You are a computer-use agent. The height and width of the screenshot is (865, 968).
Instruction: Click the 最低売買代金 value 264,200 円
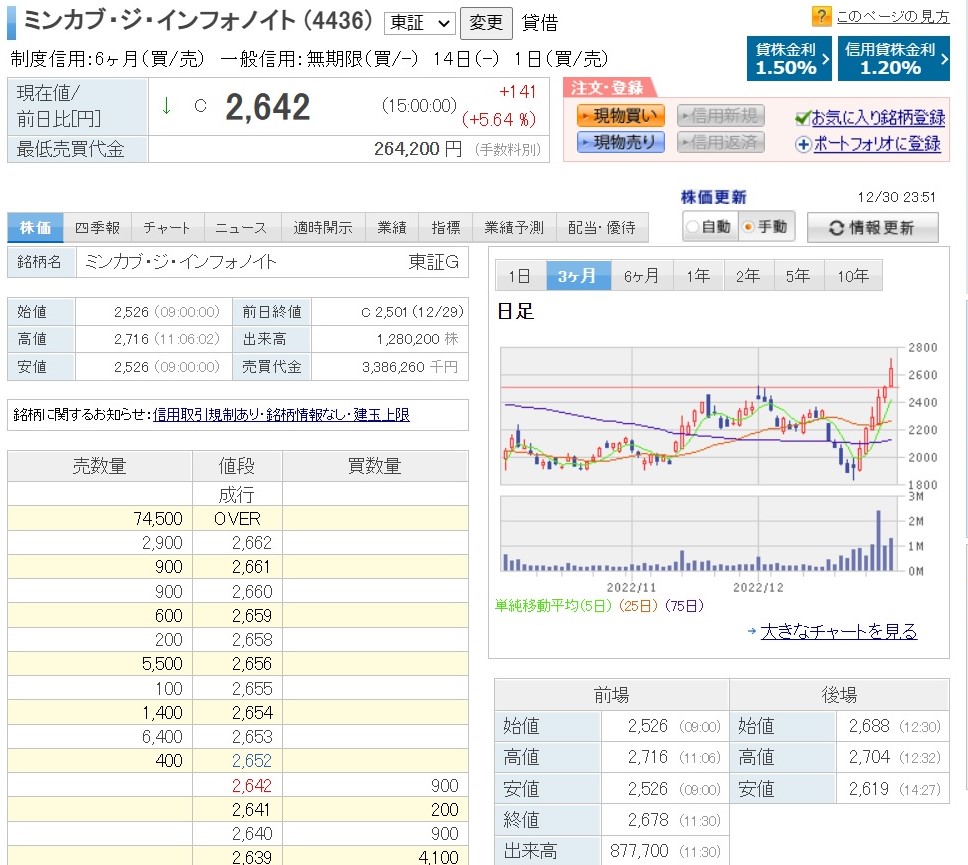[418, 149]
